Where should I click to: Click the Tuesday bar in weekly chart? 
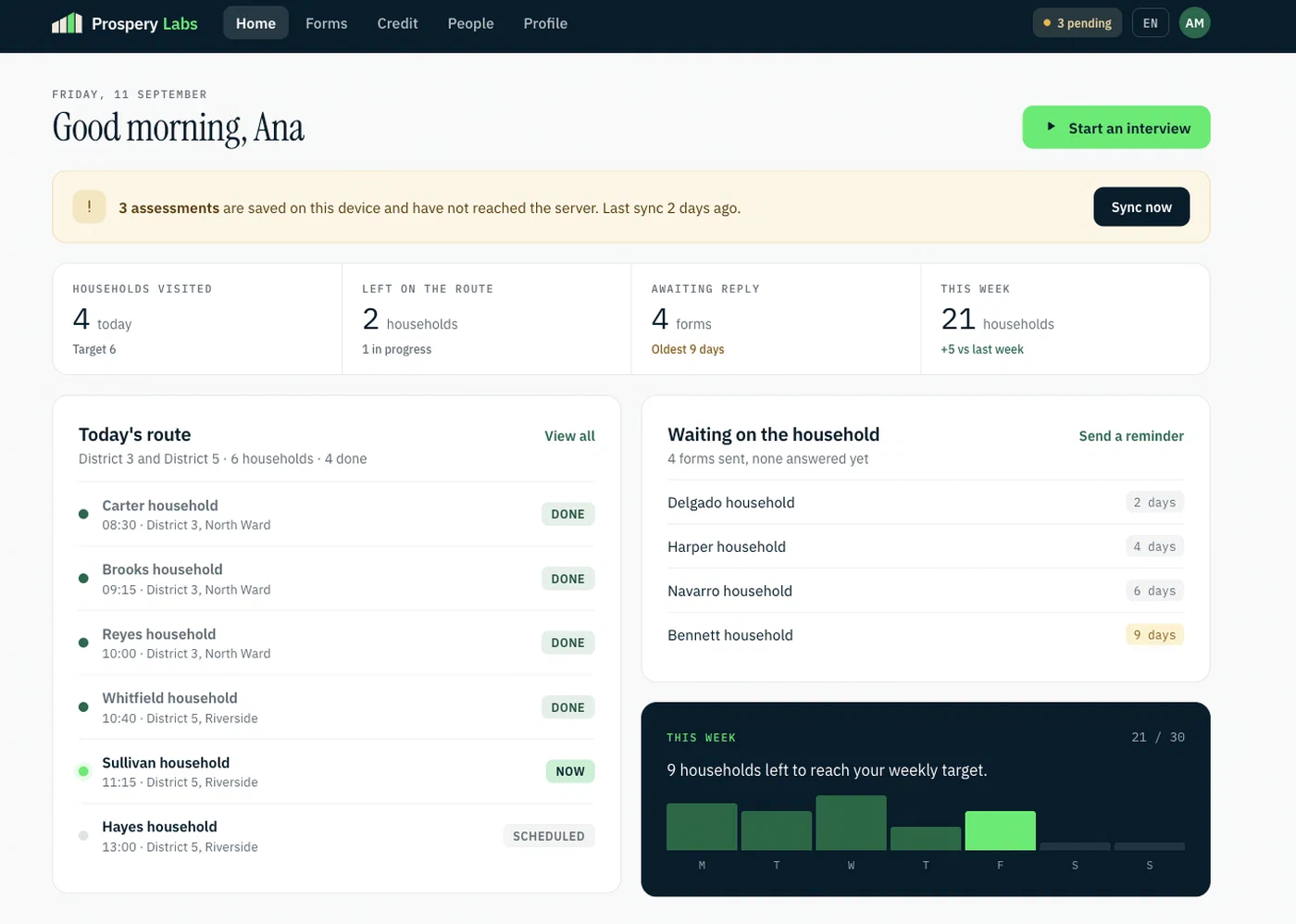[x=777, y=830]
